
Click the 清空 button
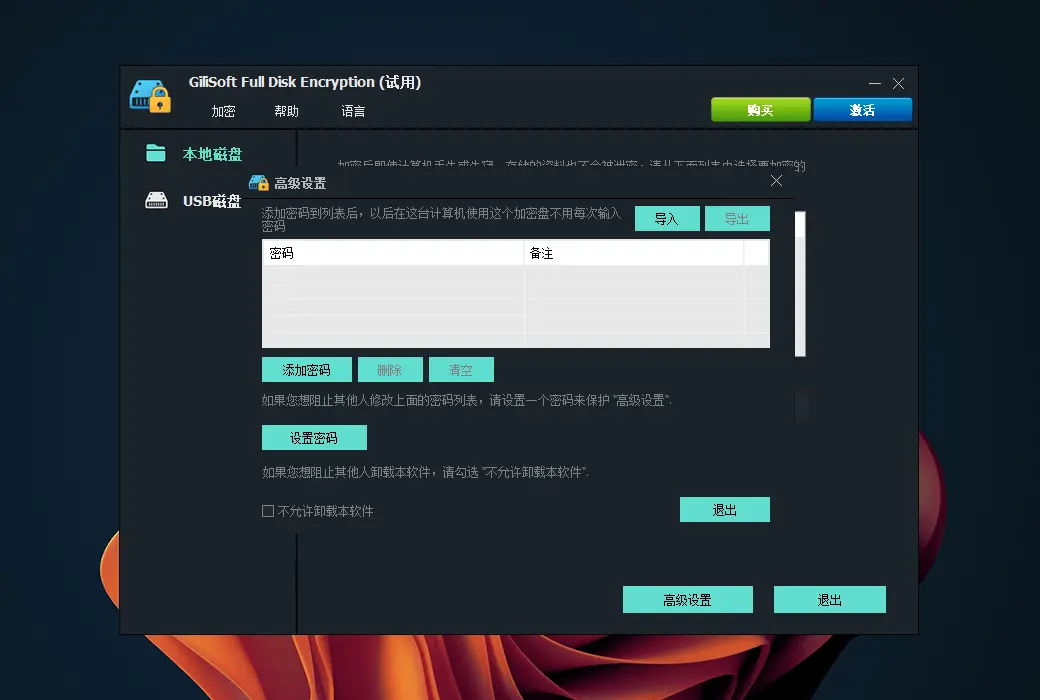(462, 370)
